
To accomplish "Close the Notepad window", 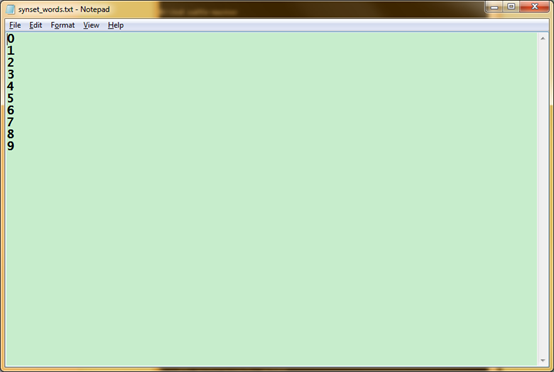I will [535, 7].
